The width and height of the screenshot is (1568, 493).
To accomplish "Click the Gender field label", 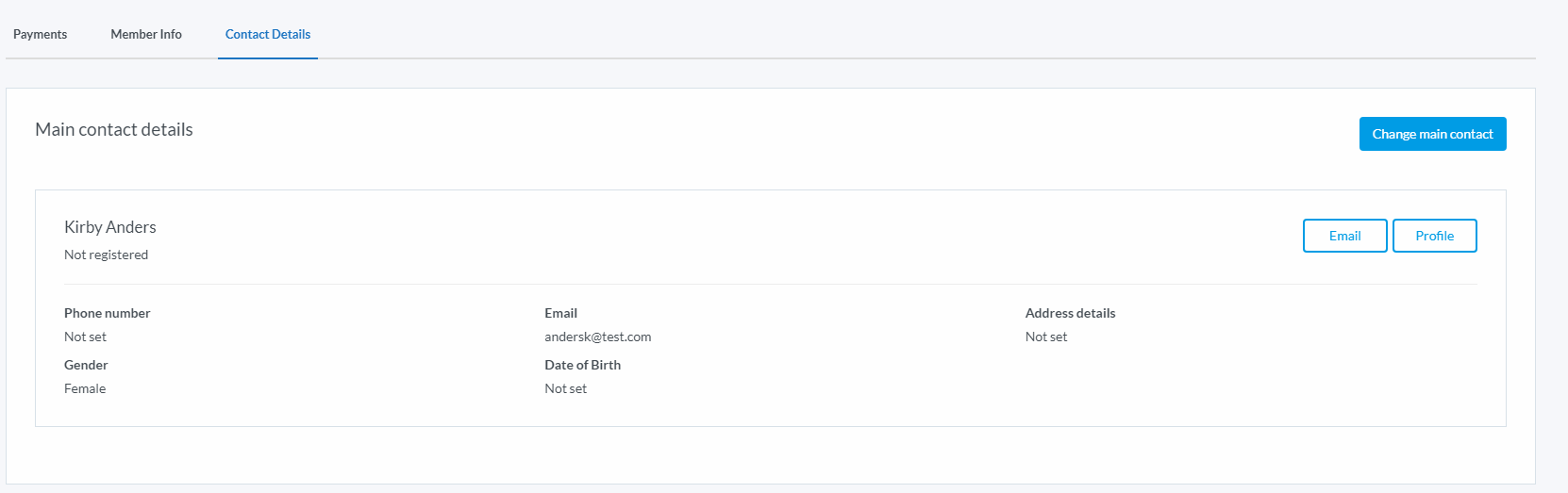I will 86,365.
